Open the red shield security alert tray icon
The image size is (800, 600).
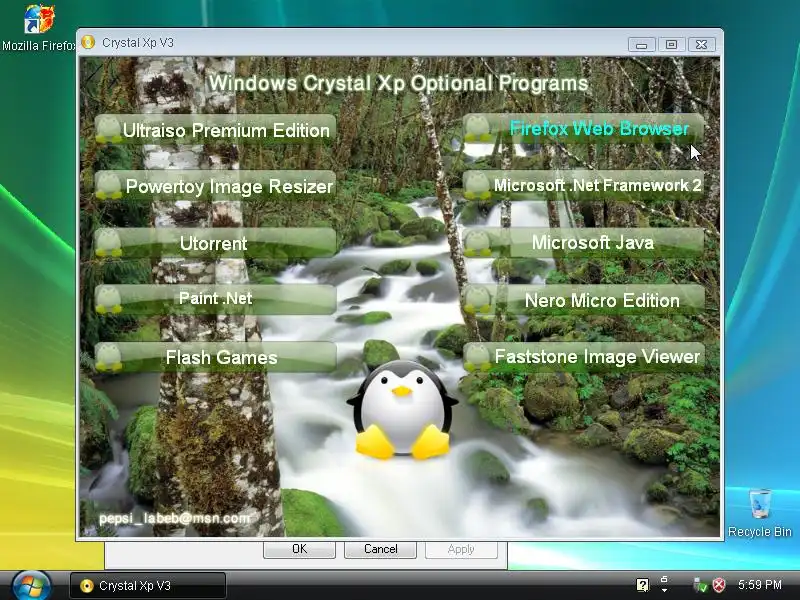pyautogui.click(x=718, y=585)
